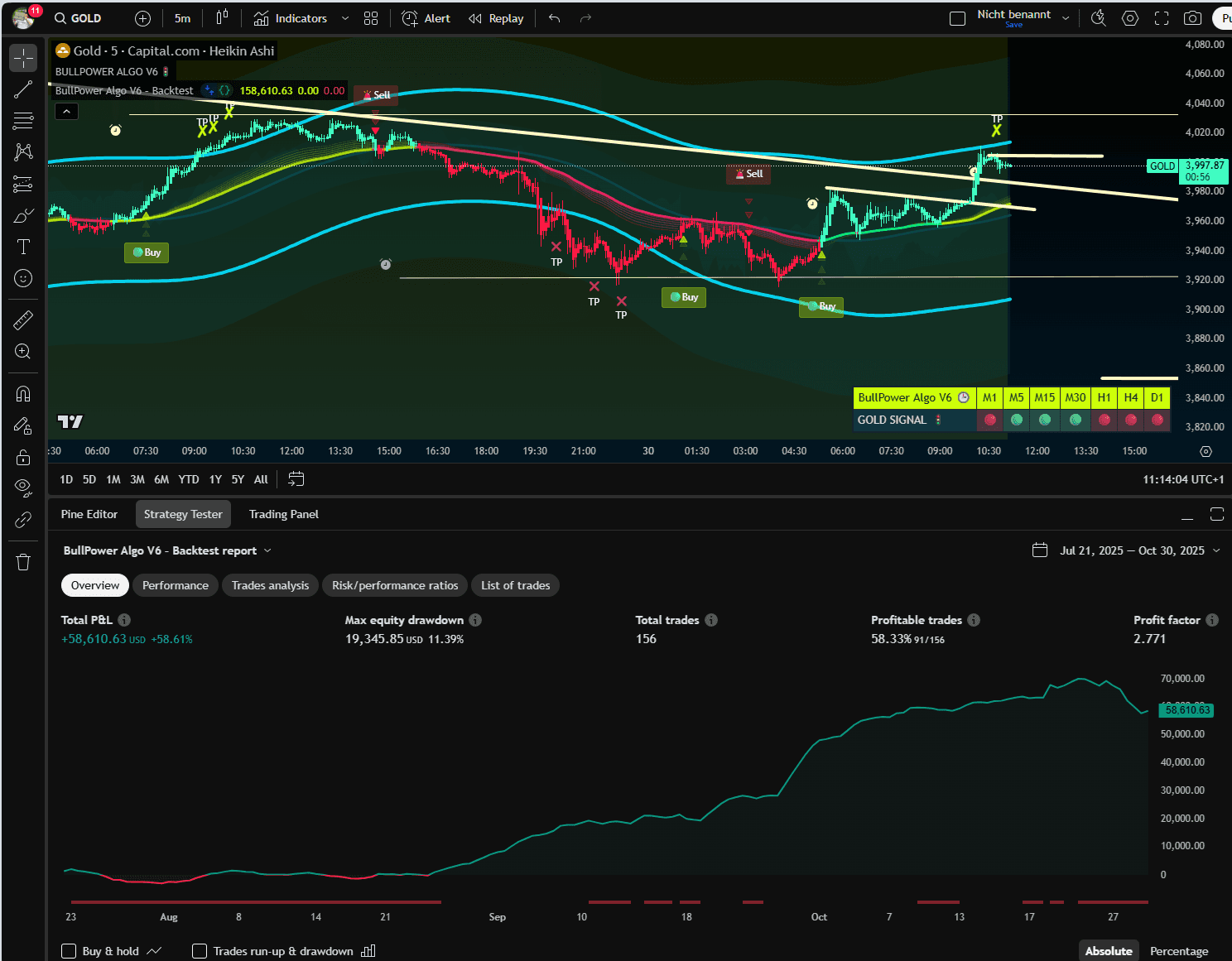Viewport: 1232px width, 961px height.
Task: Show info tooltip for Max equity drawdown
Action: point(475,620)
